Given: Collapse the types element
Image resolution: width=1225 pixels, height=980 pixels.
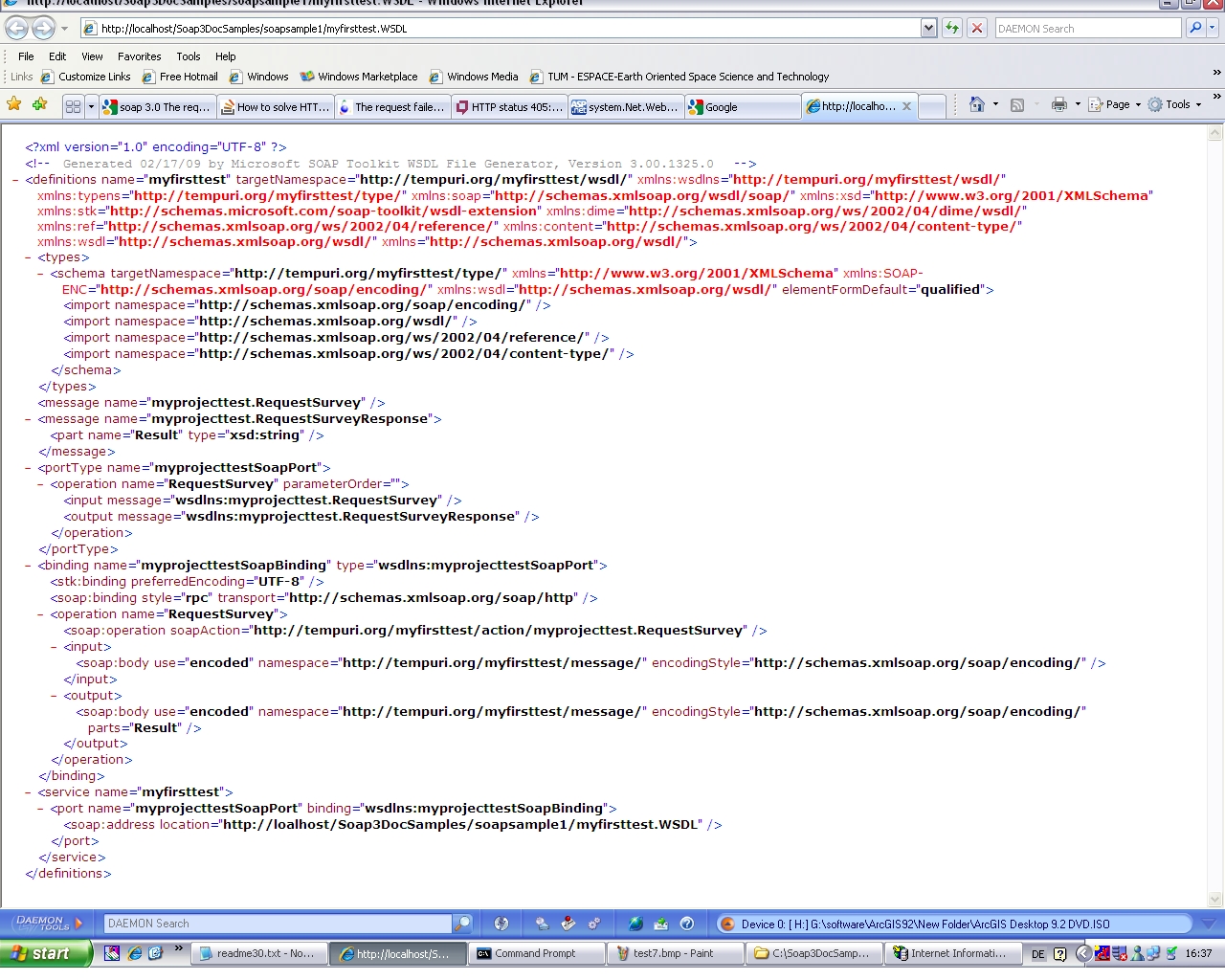Looking at the screenshot, I should pos(29,257).
